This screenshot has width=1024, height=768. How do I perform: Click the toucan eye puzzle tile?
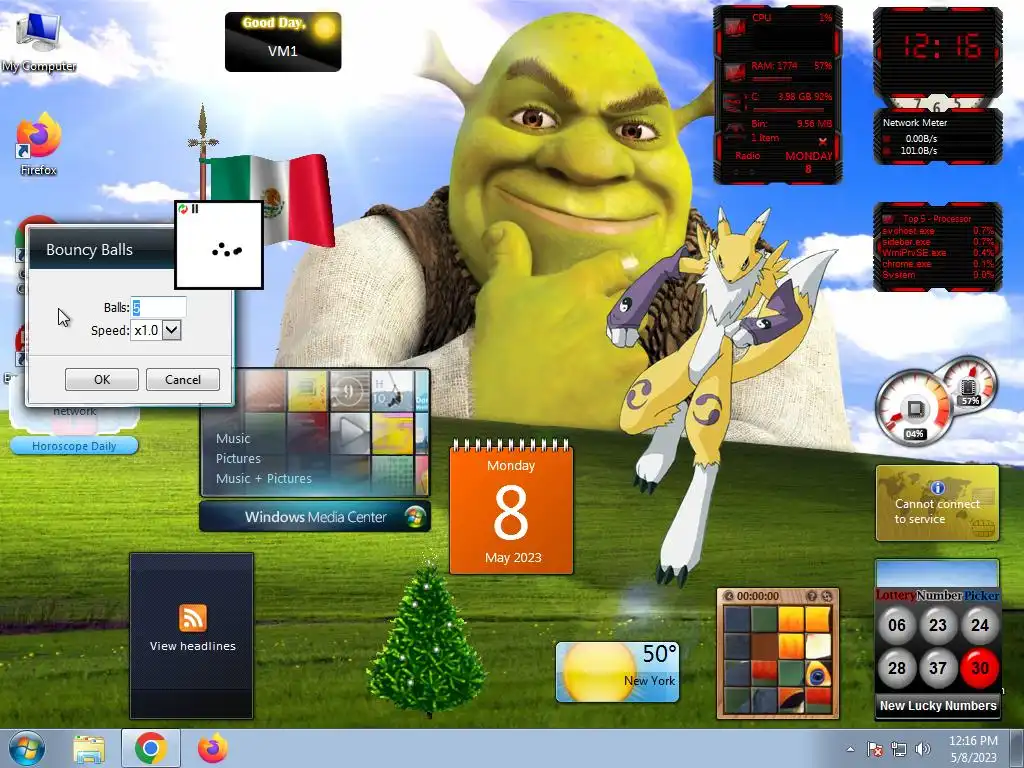pyautogui.click(x=817, y=675)
